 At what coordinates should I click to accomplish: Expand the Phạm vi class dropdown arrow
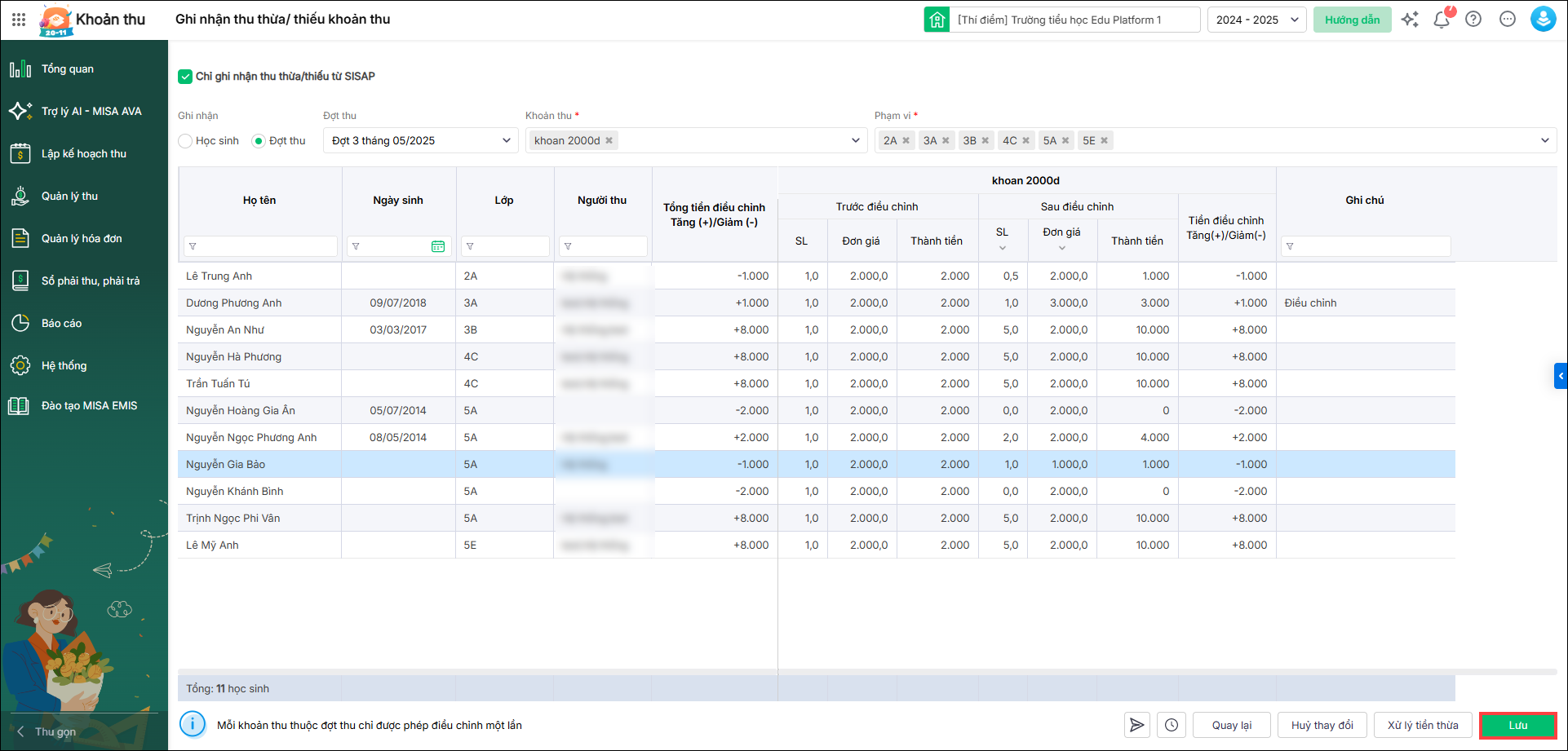pyautogui.click(x=1544, y=141)
